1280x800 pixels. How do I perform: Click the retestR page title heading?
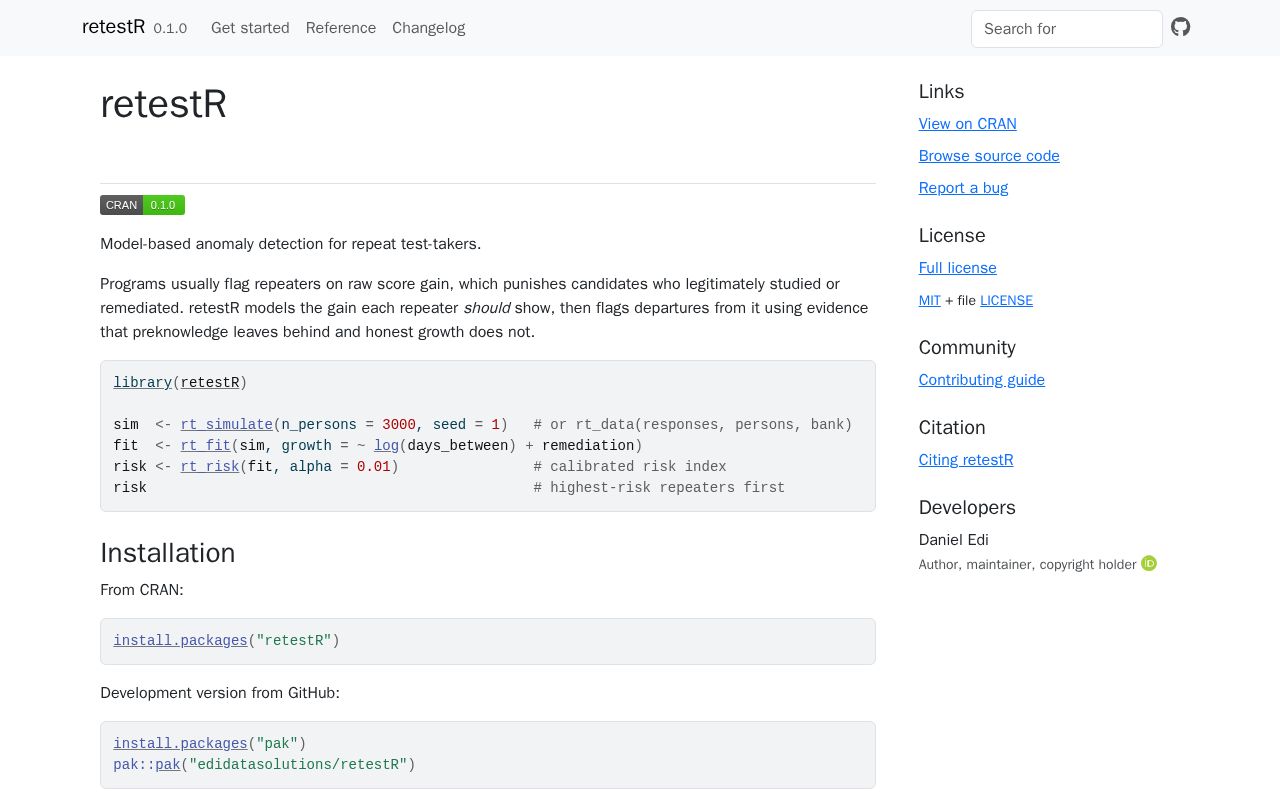[164, 104]
